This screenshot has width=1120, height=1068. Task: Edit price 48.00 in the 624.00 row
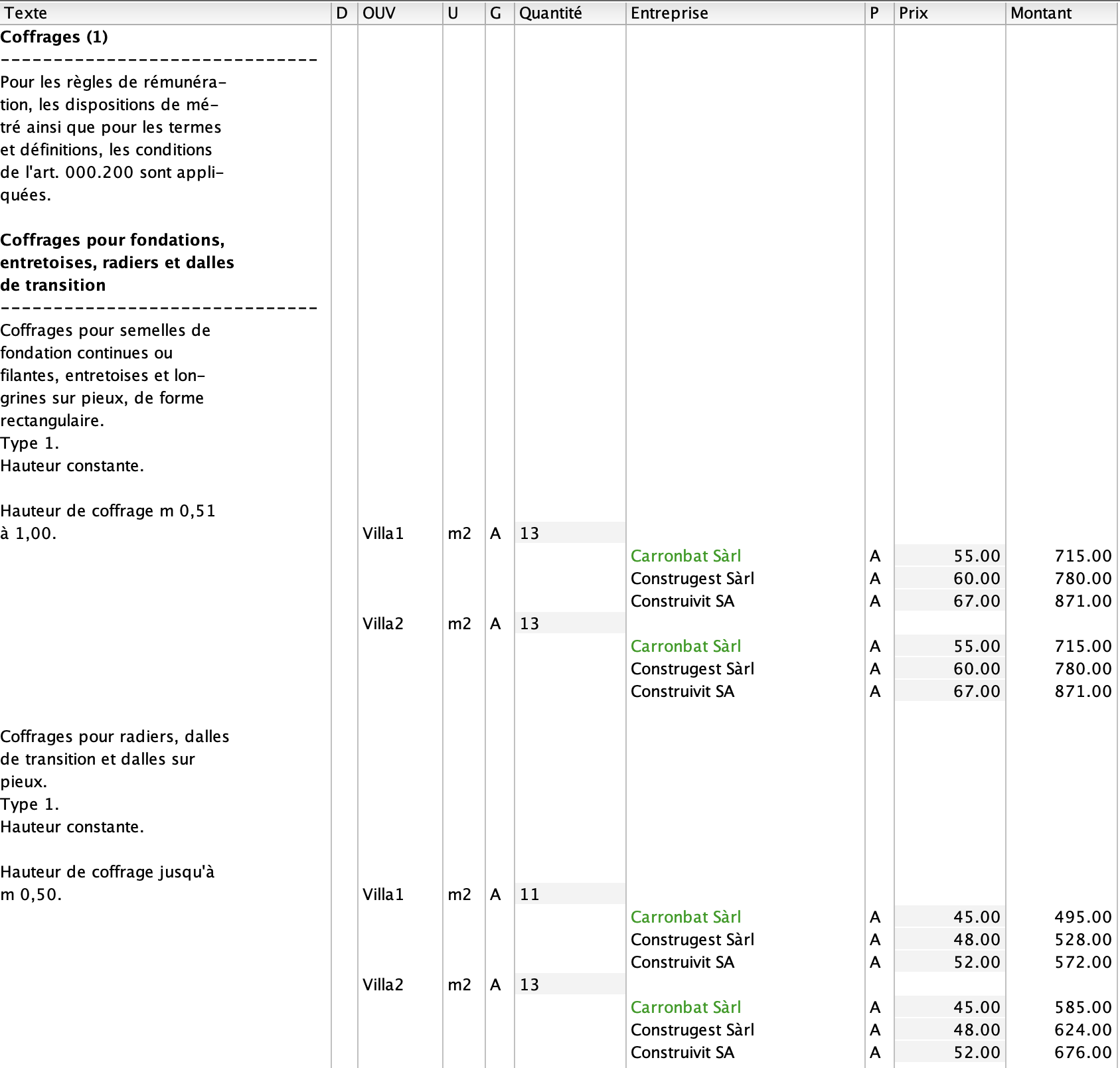[x=949, y=1030]
